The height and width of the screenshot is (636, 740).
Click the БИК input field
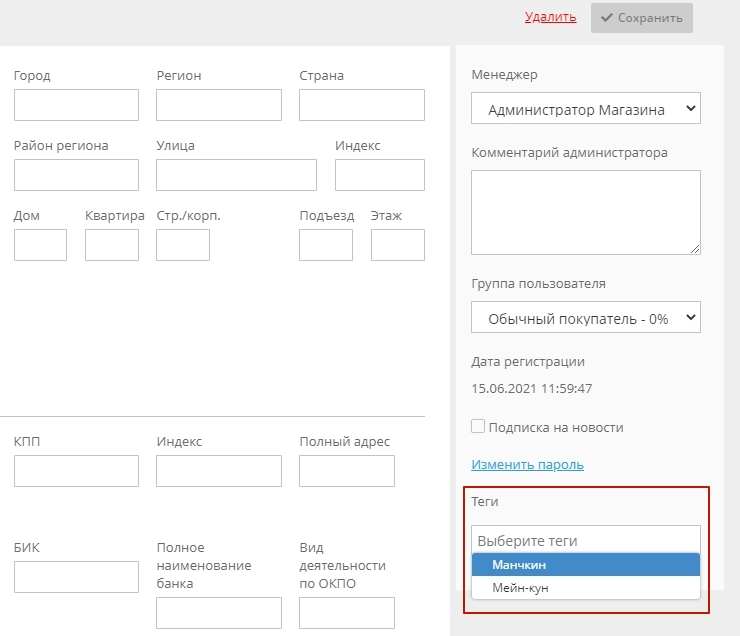(x=76, y=577)
